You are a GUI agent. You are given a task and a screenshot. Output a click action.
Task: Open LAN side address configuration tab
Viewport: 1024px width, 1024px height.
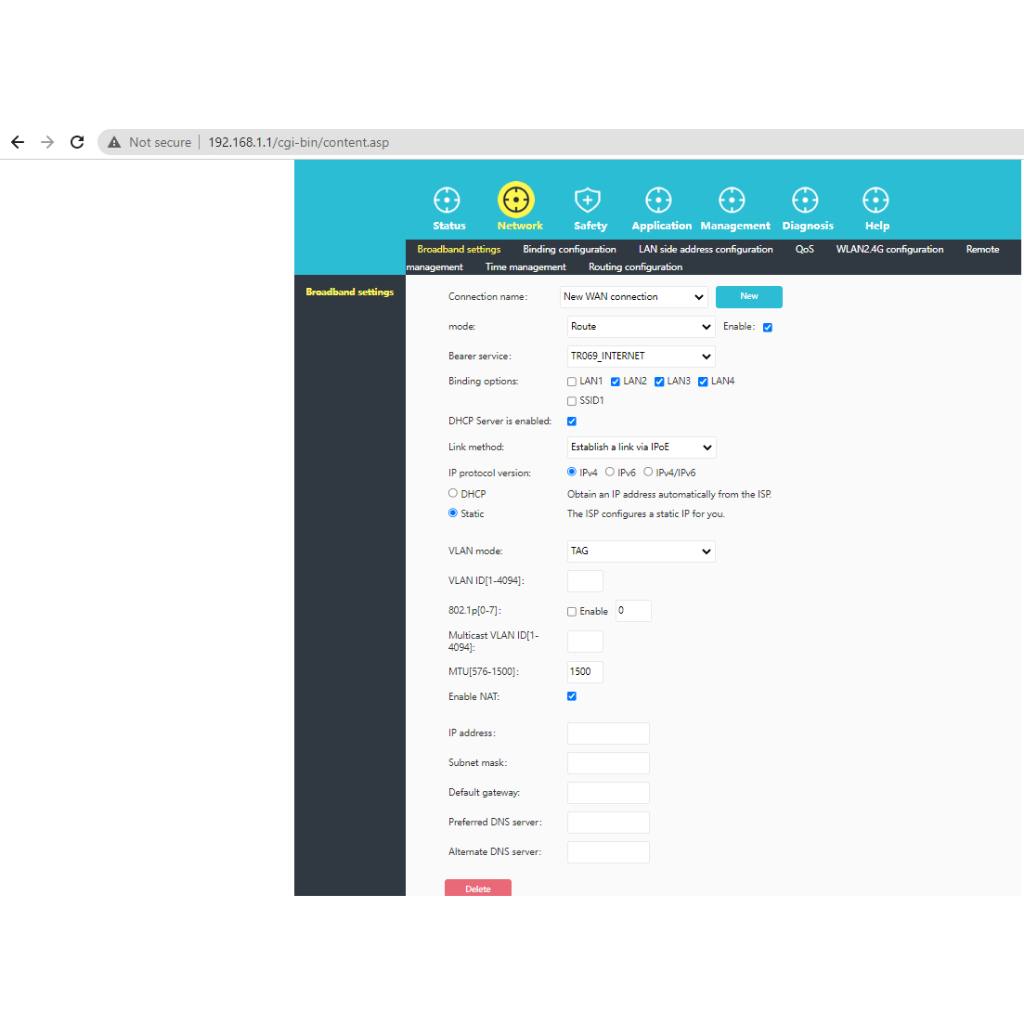(x=705, y=249)
